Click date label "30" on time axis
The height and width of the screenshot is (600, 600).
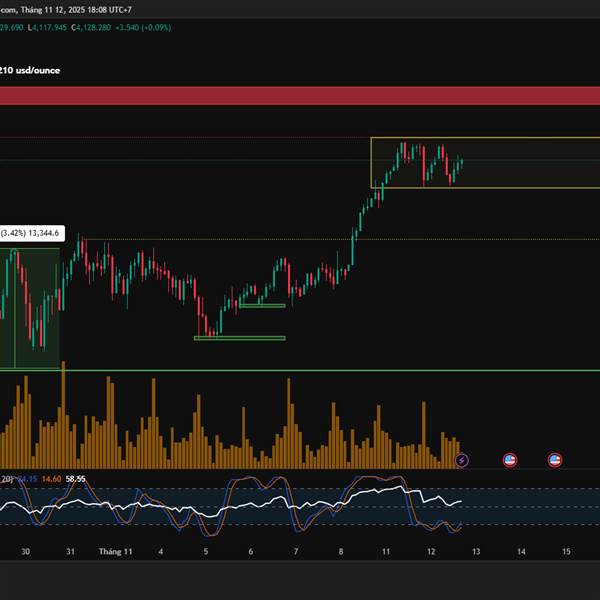[25, 551]
